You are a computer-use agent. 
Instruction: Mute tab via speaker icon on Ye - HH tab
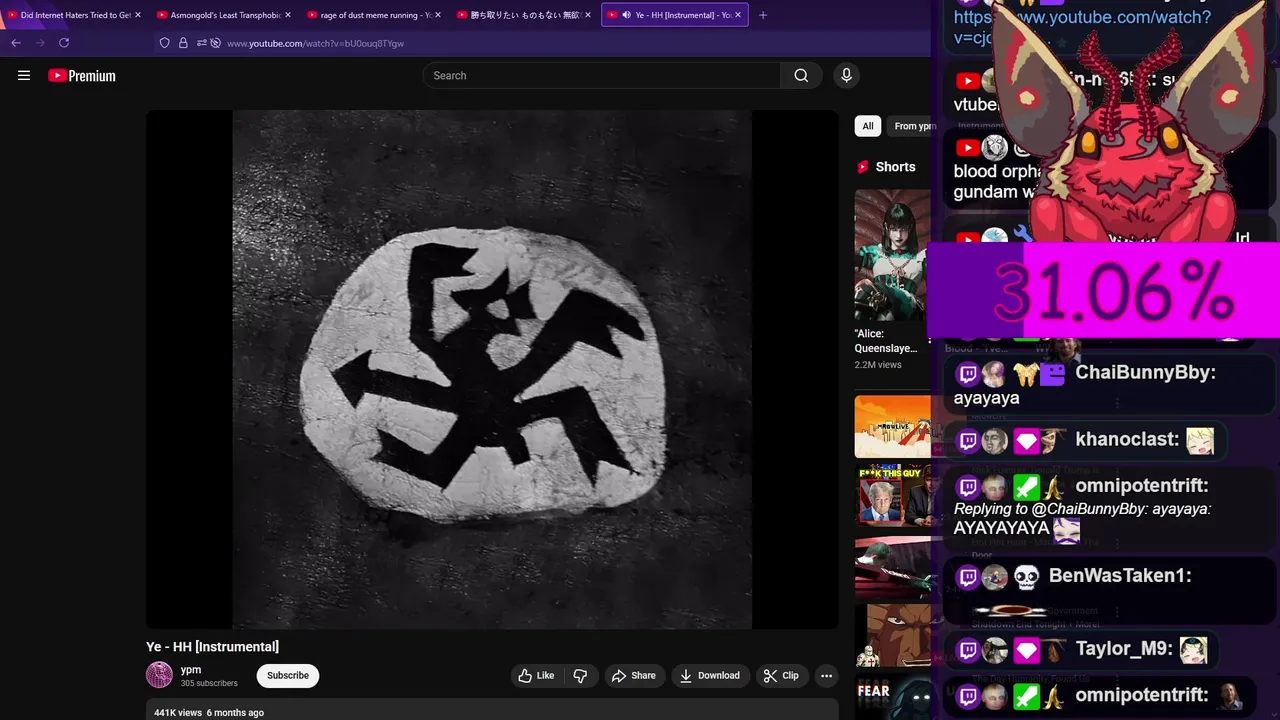tap(626, 15)
